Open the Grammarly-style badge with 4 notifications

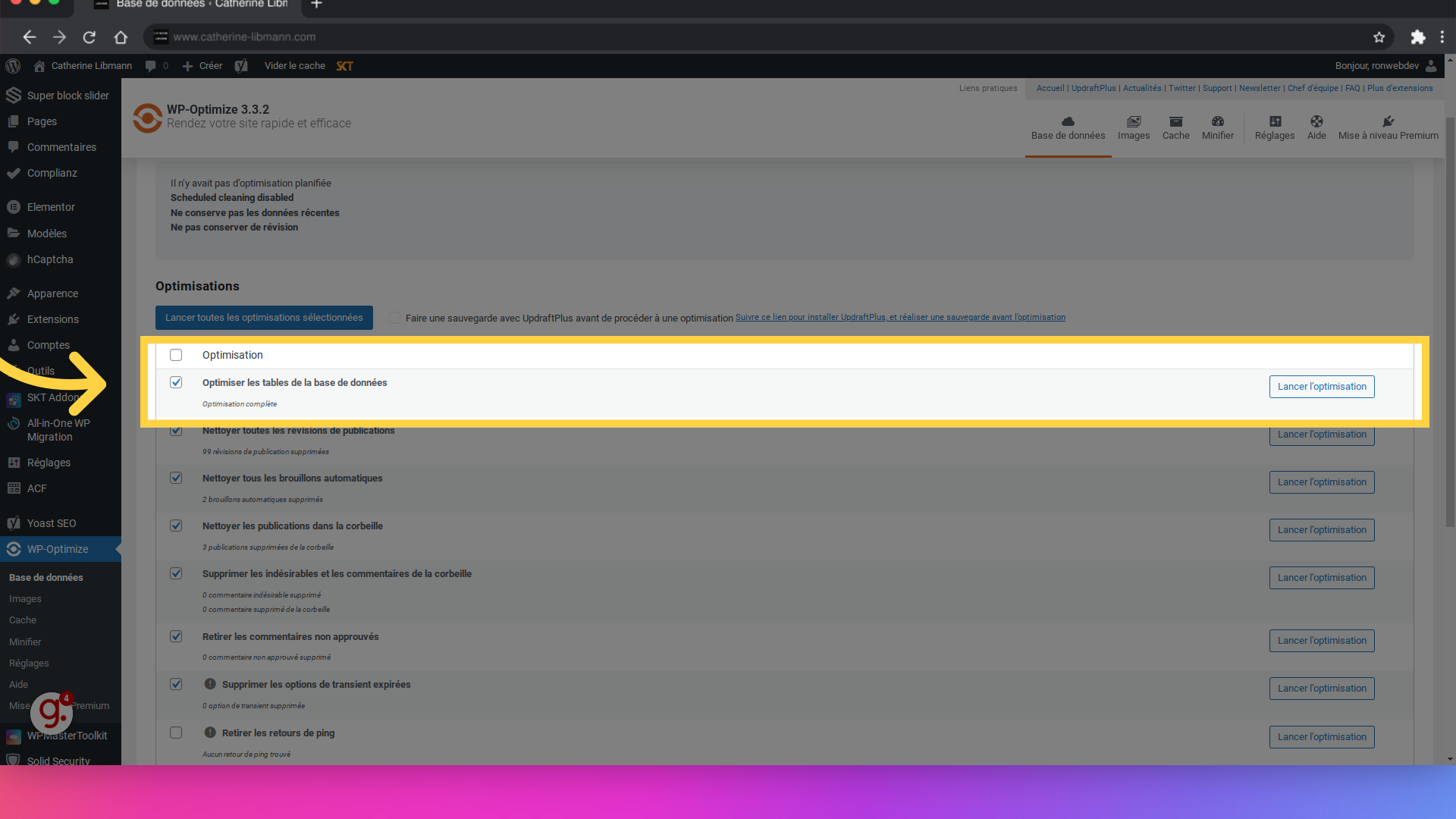(52, 712)
